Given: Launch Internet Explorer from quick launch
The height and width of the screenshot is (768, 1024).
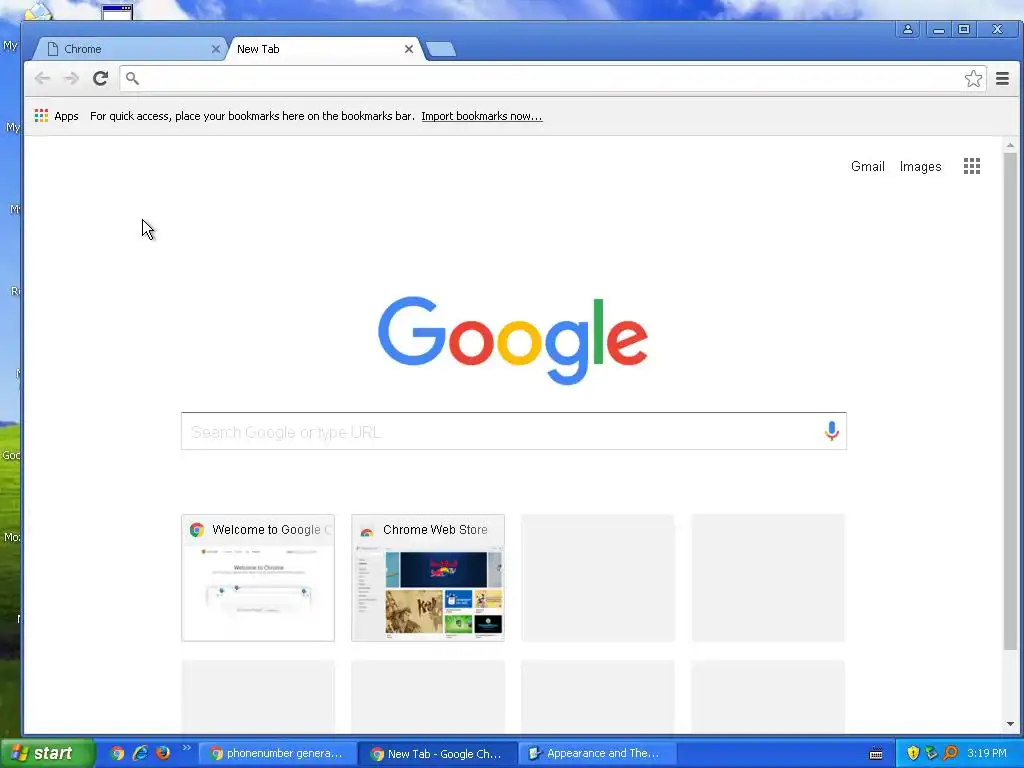Looking at the screenshot, I should coord(140,753).
